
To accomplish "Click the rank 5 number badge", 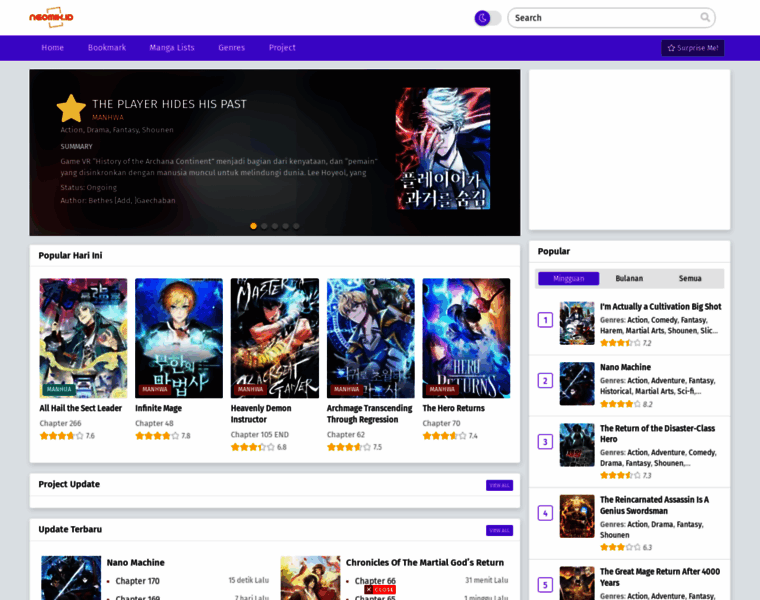I will (x=545, y=585).
